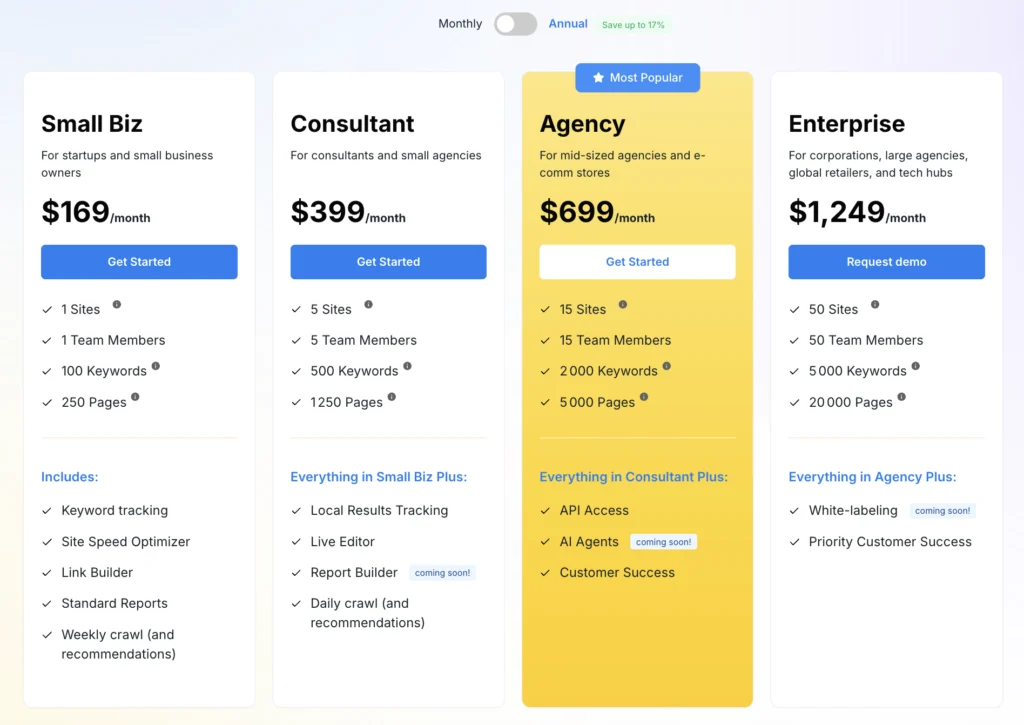The height and width of the screenshot is (725, 1024).
Task: Click info icon beside 250 Pages
Action: tap(135, 397)
